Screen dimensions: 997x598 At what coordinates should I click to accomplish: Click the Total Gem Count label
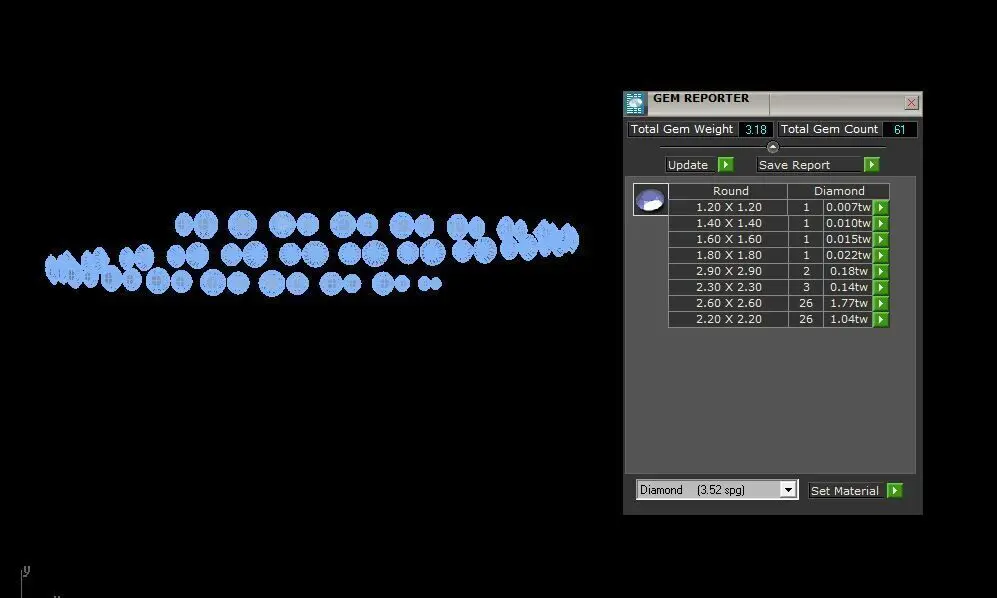(x=829, y=129)
